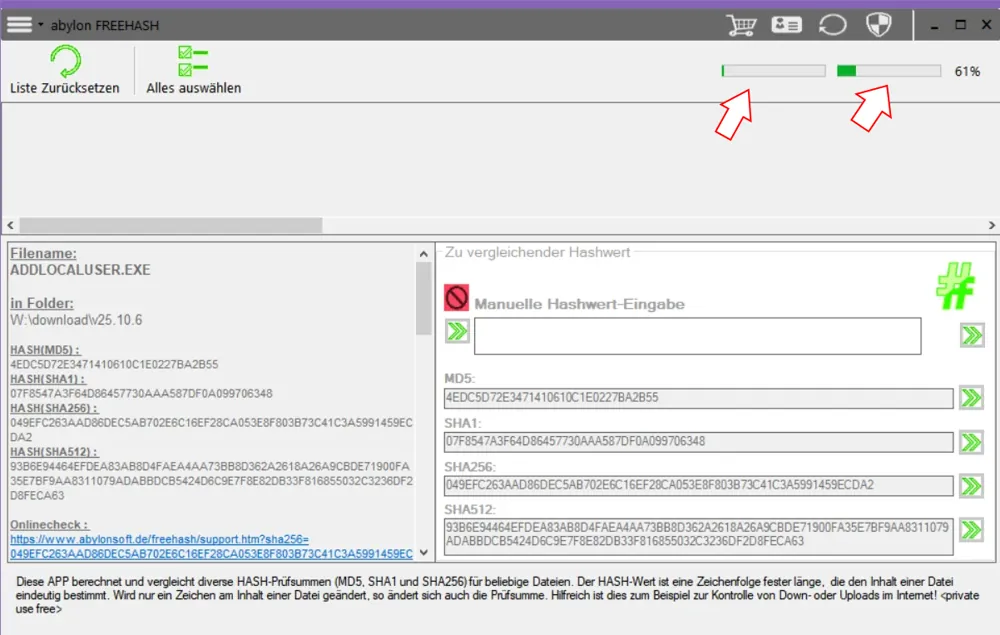The width and height of the screenshot is (1000, 635).
Task: Click the green arrow beside SHA256 field
Action: (x=971, y=486)
